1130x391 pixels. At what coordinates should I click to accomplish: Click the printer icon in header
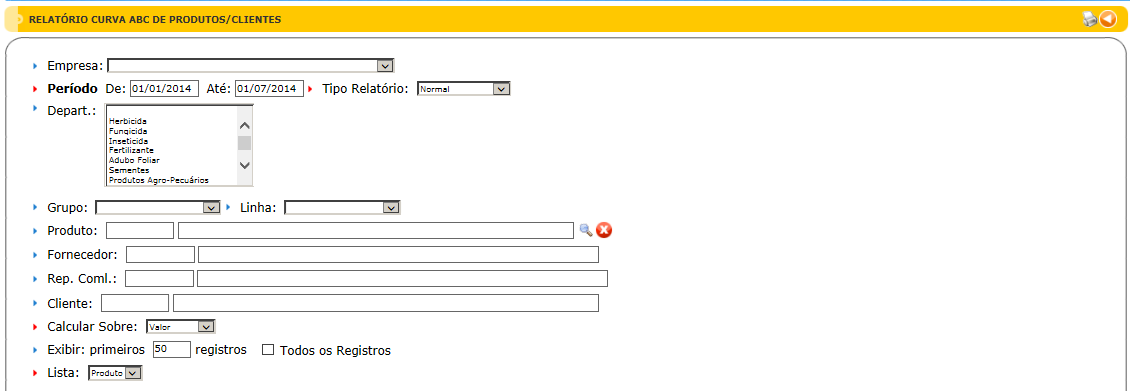point(1090,19)
